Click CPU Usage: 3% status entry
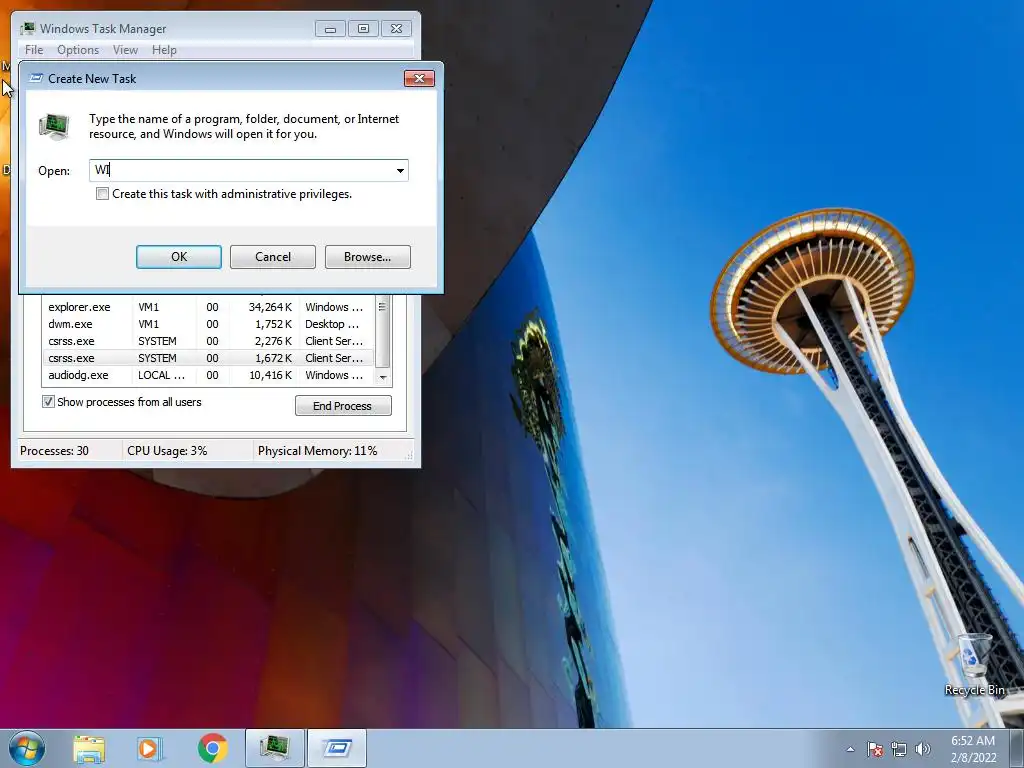The width and height of the screenshot is (1024, 768). click(167, 451)
